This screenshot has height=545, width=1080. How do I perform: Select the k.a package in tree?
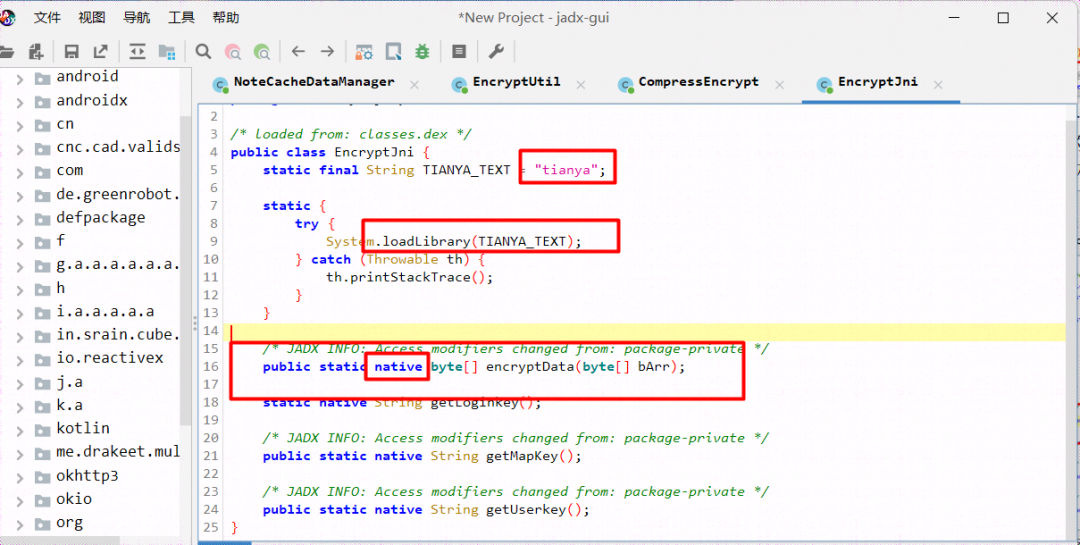(70, 405)
